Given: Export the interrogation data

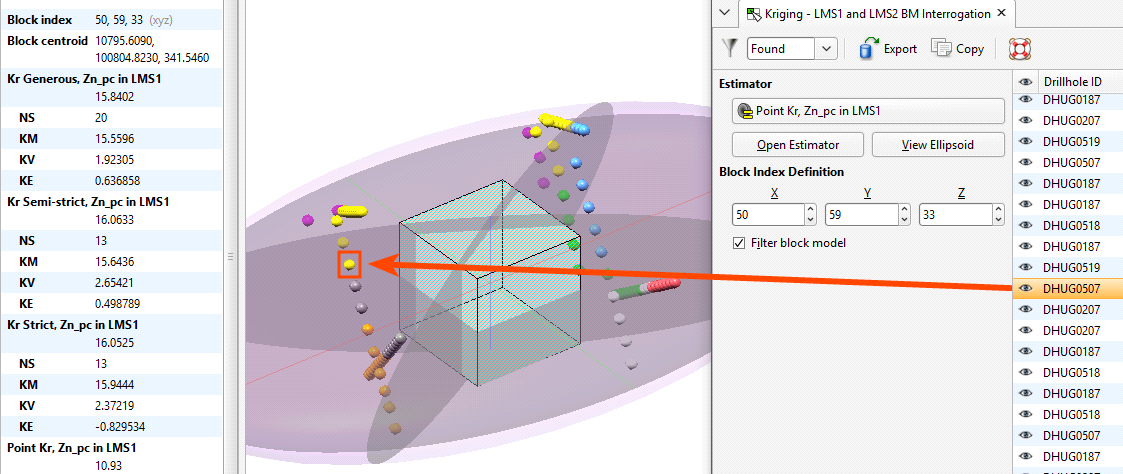Looking at the screenshot, I should 888,48.
